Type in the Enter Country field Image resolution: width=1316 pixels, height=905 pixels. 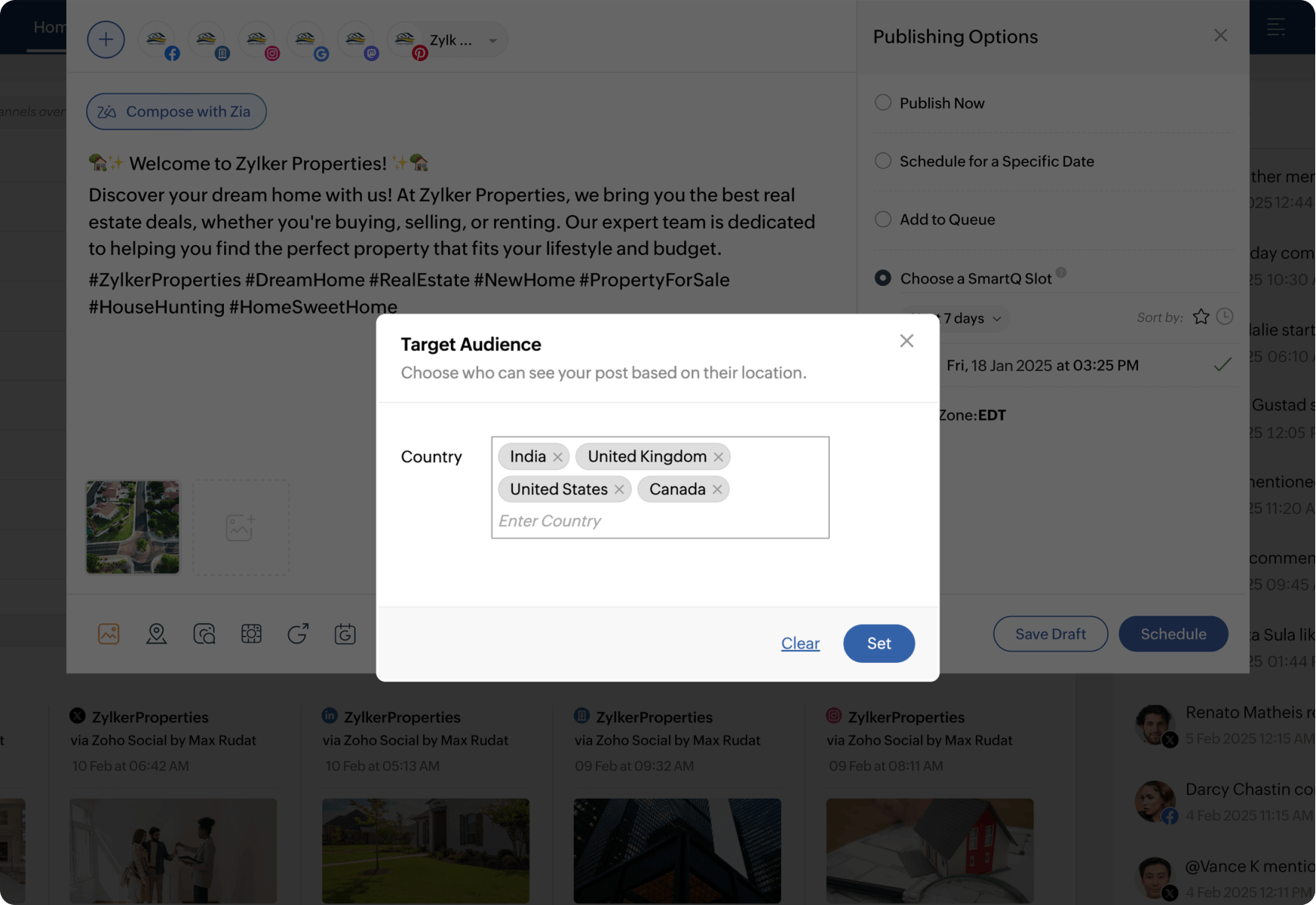(656, 521)
